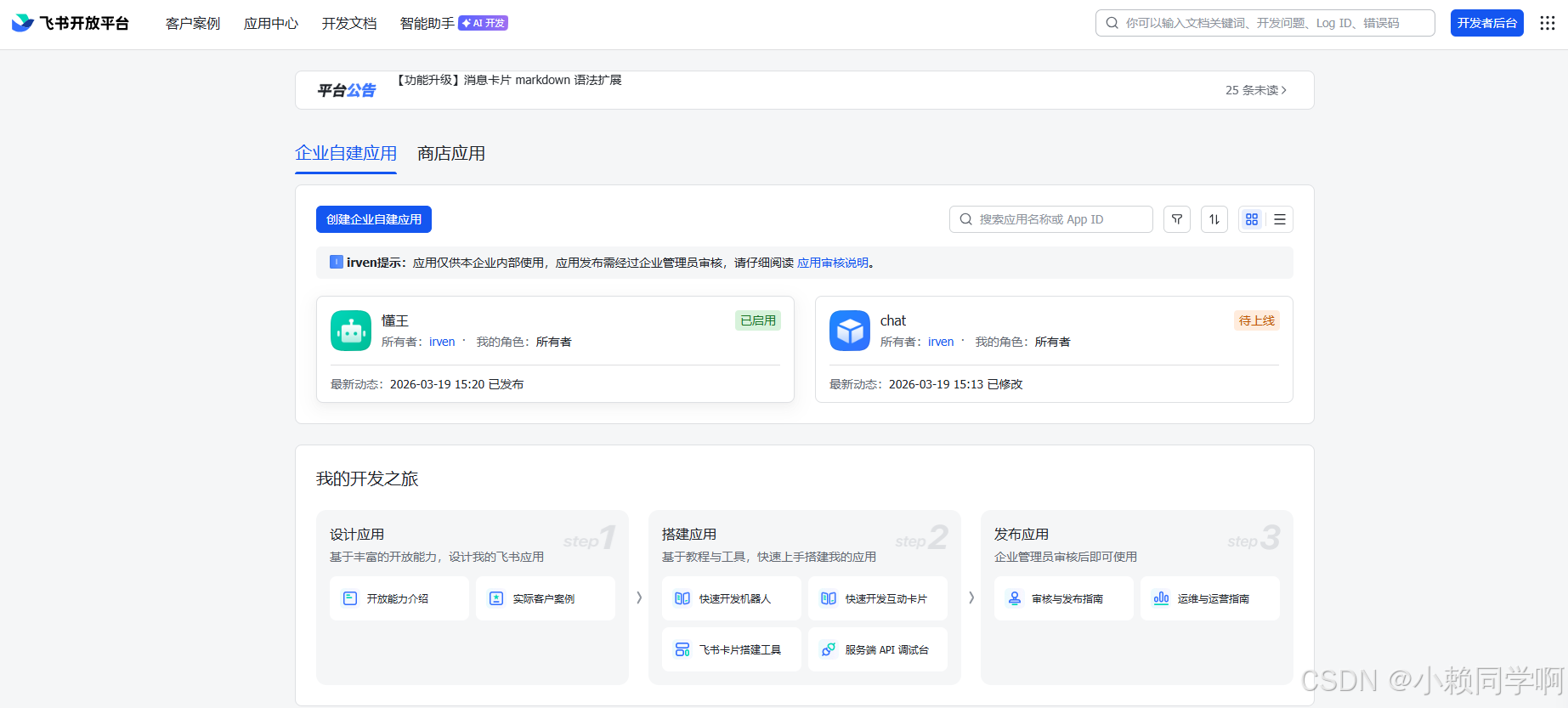1568x708 pixels.
Task: Click the AI 开发 badge
Action: (x=483, y=23)
